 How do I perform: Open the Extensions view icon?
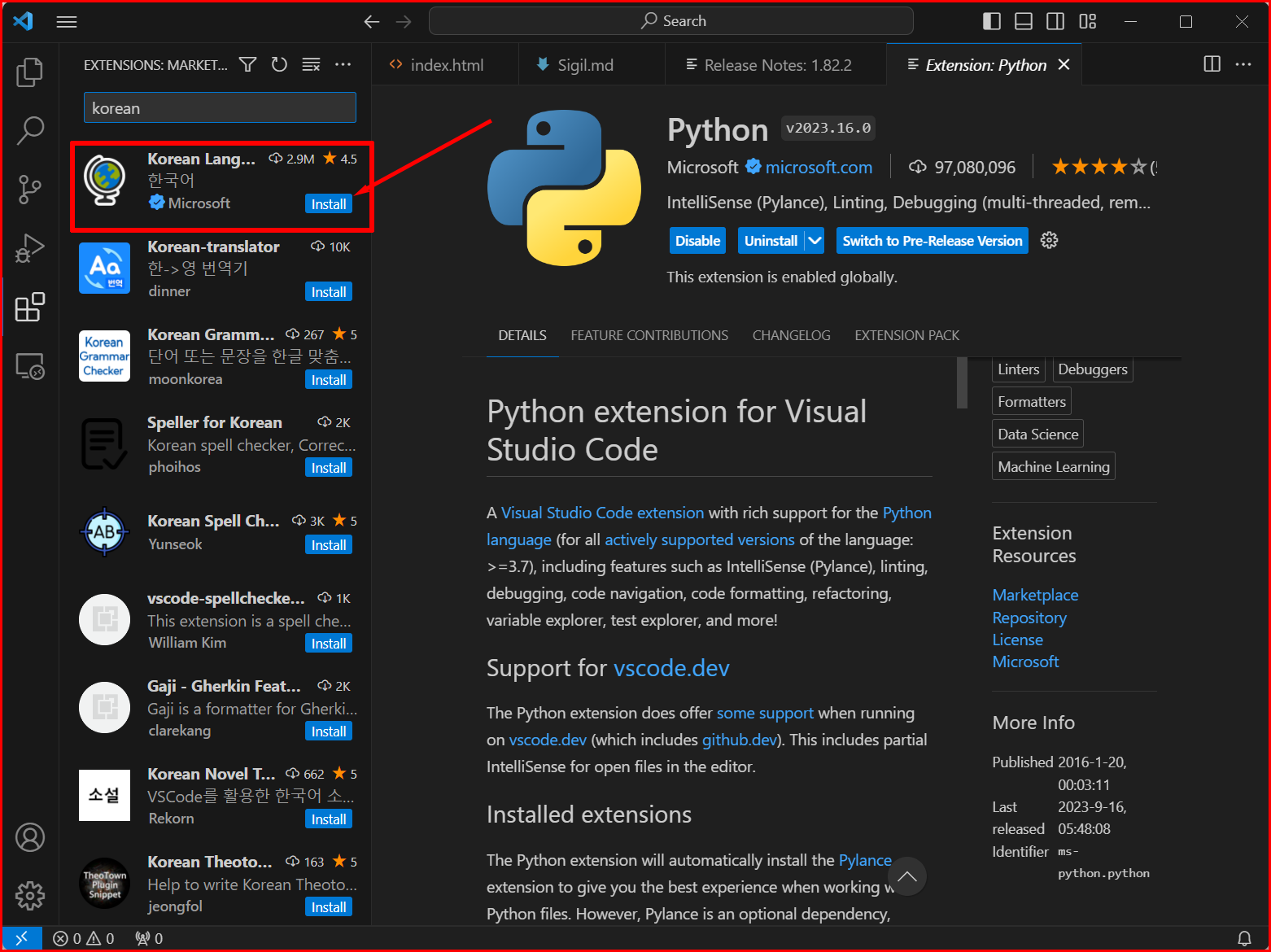click(30, 308)
